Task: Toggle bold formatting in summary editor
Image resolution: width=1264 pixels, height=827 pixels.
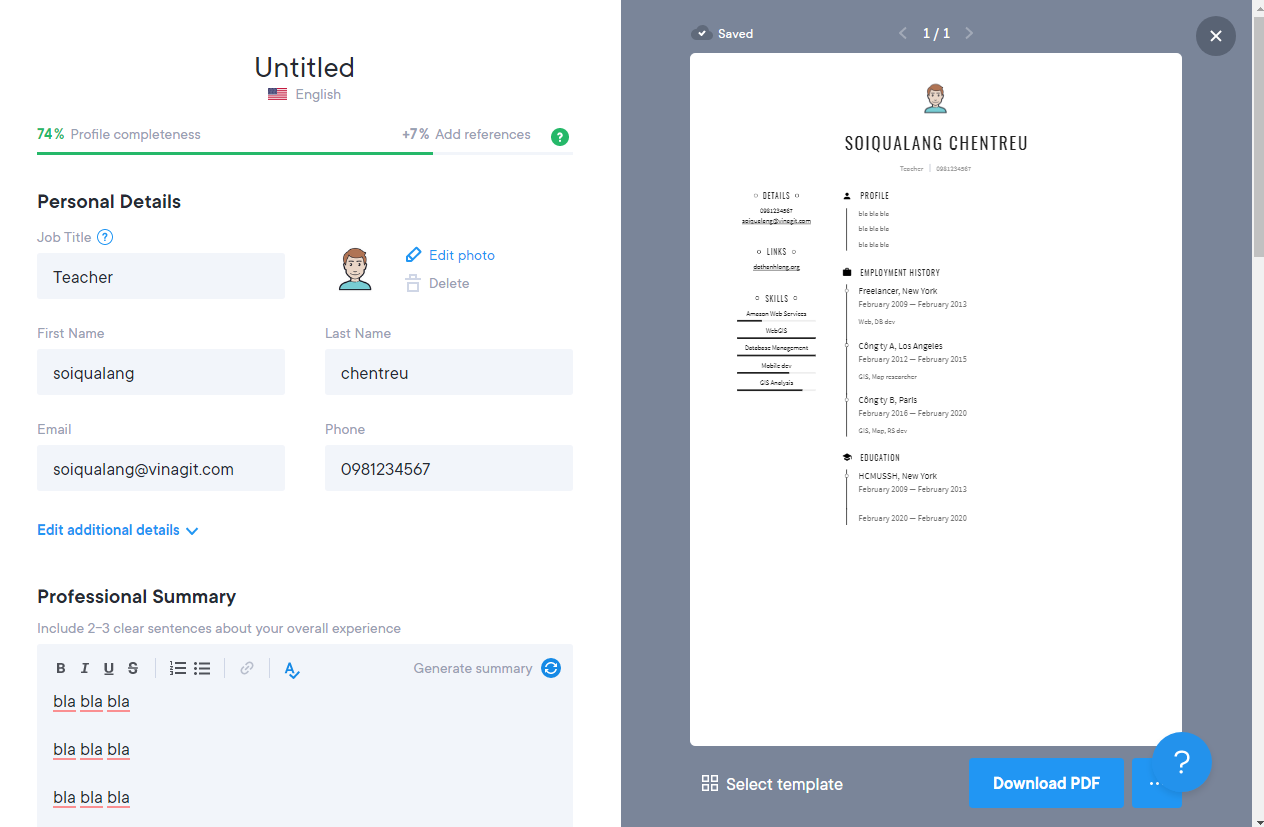Action: (61, 669)
